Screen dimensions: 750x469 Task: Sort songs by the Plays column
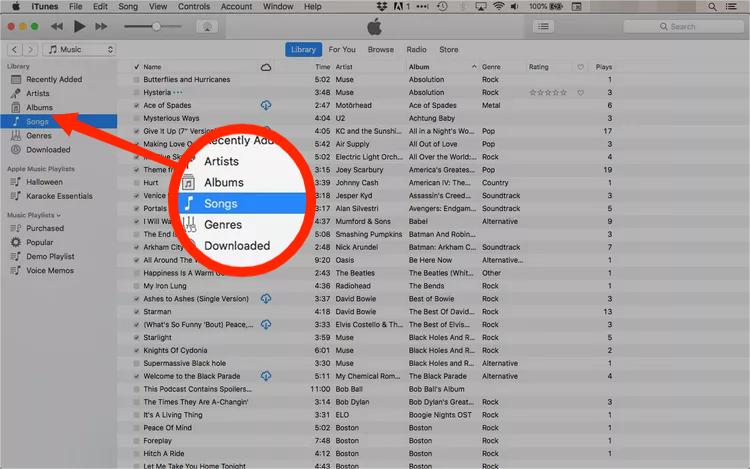(x=604, y=67)
